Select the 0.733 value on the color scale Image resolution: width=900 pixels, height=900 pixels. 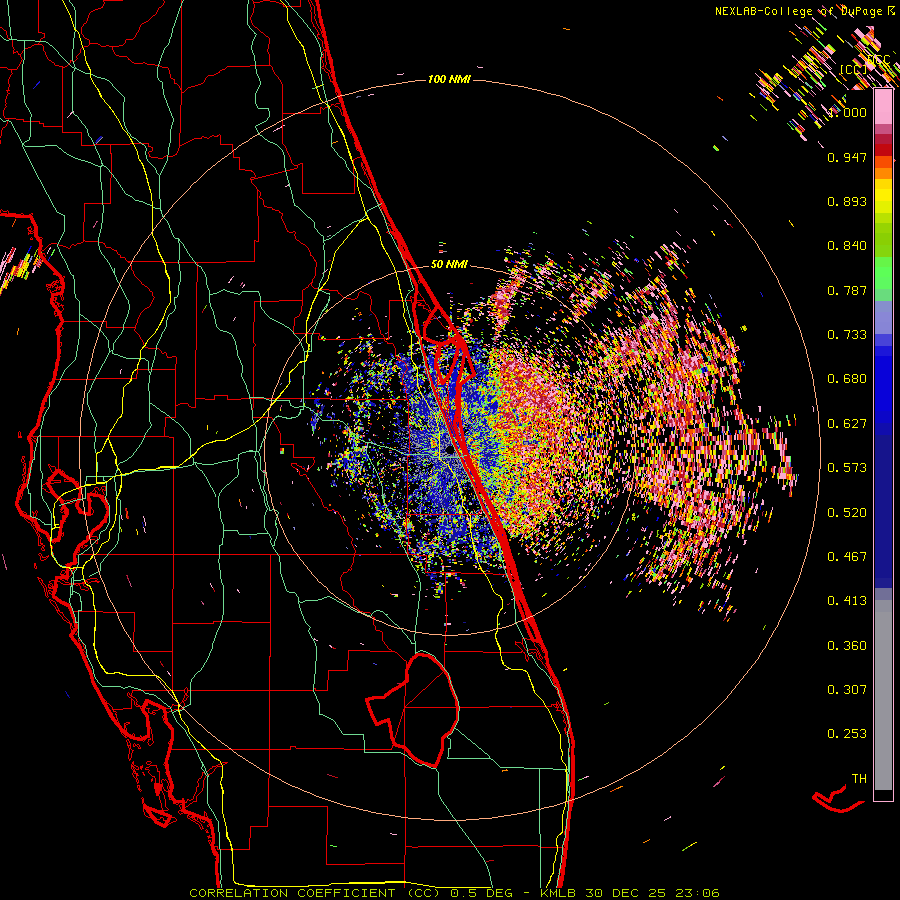[x=847, y=335]
